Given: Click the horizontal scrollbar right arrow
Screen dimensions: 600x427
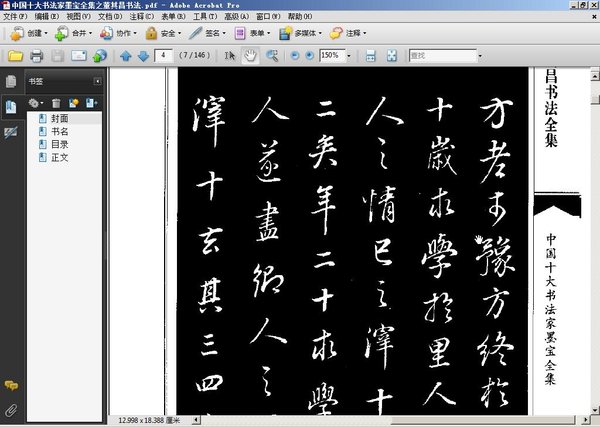Looking at the screenshot, I should 586,420.
